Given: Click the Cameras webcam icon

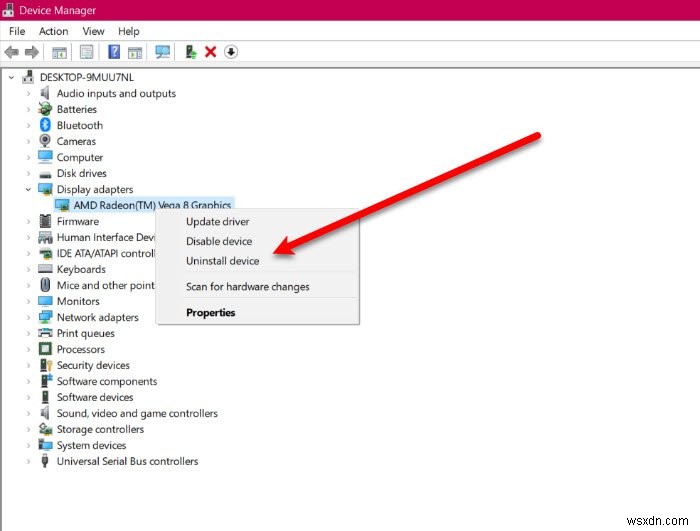Looking at the screenshot, I should pyautogui.click(x=45, y=141).
